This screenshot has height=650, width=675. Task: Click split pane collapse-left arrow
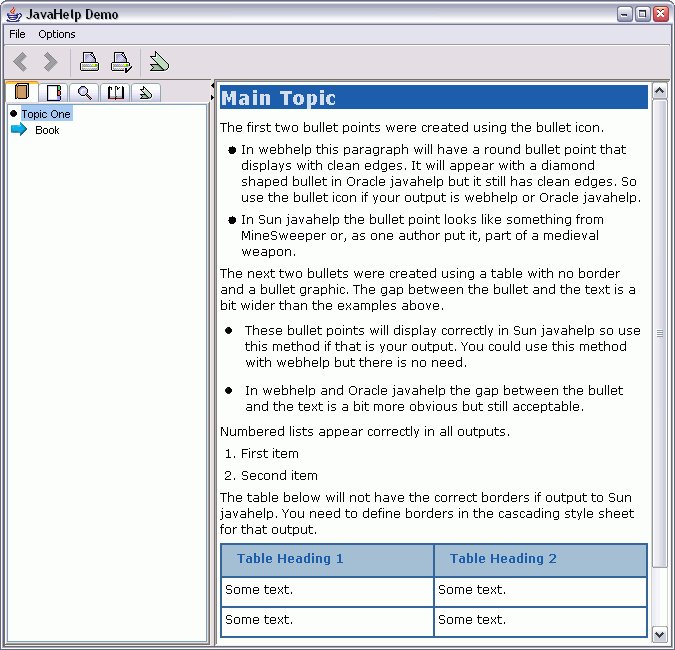click(x=212, y=86)
